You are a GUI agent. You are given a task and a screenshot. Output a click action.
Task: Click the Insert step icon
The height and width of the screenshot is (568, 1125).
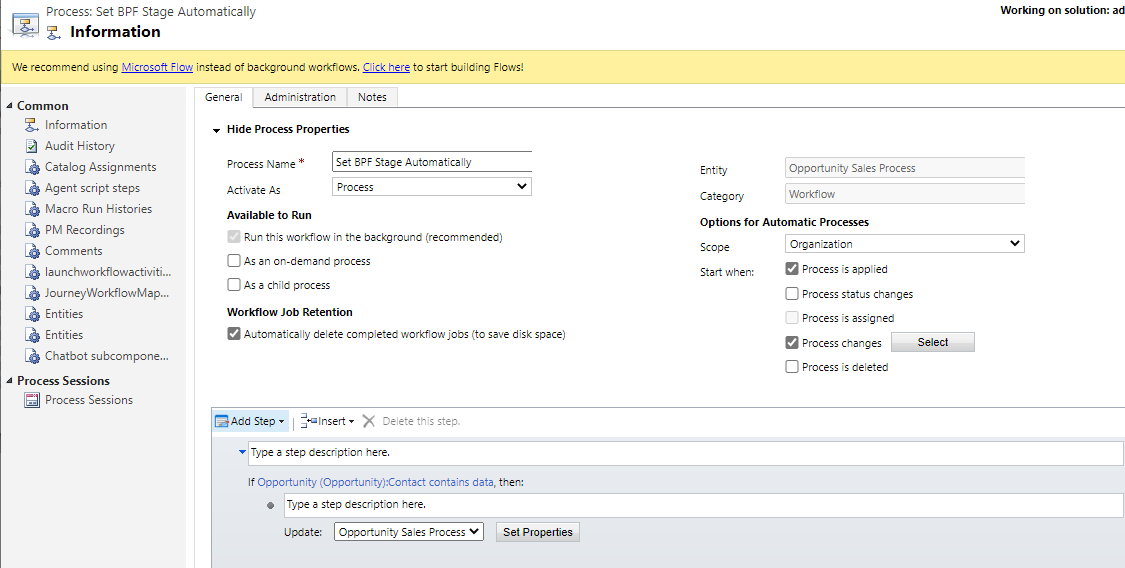click(x=309, y=421)
